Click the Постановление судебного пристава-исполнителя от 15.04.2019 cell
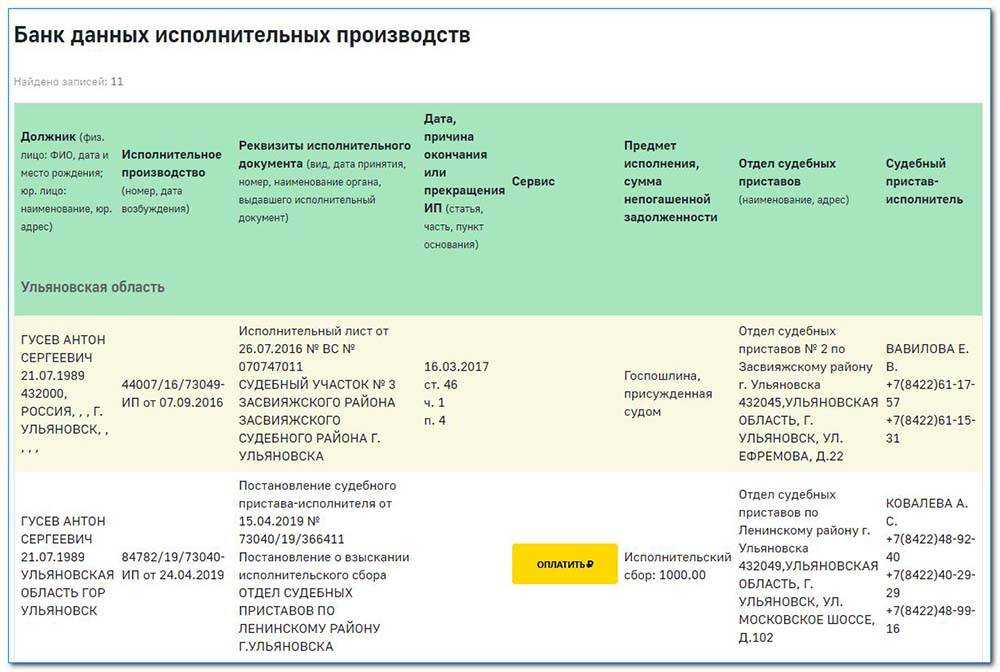The image size is (1000, 672). [324, 566]
